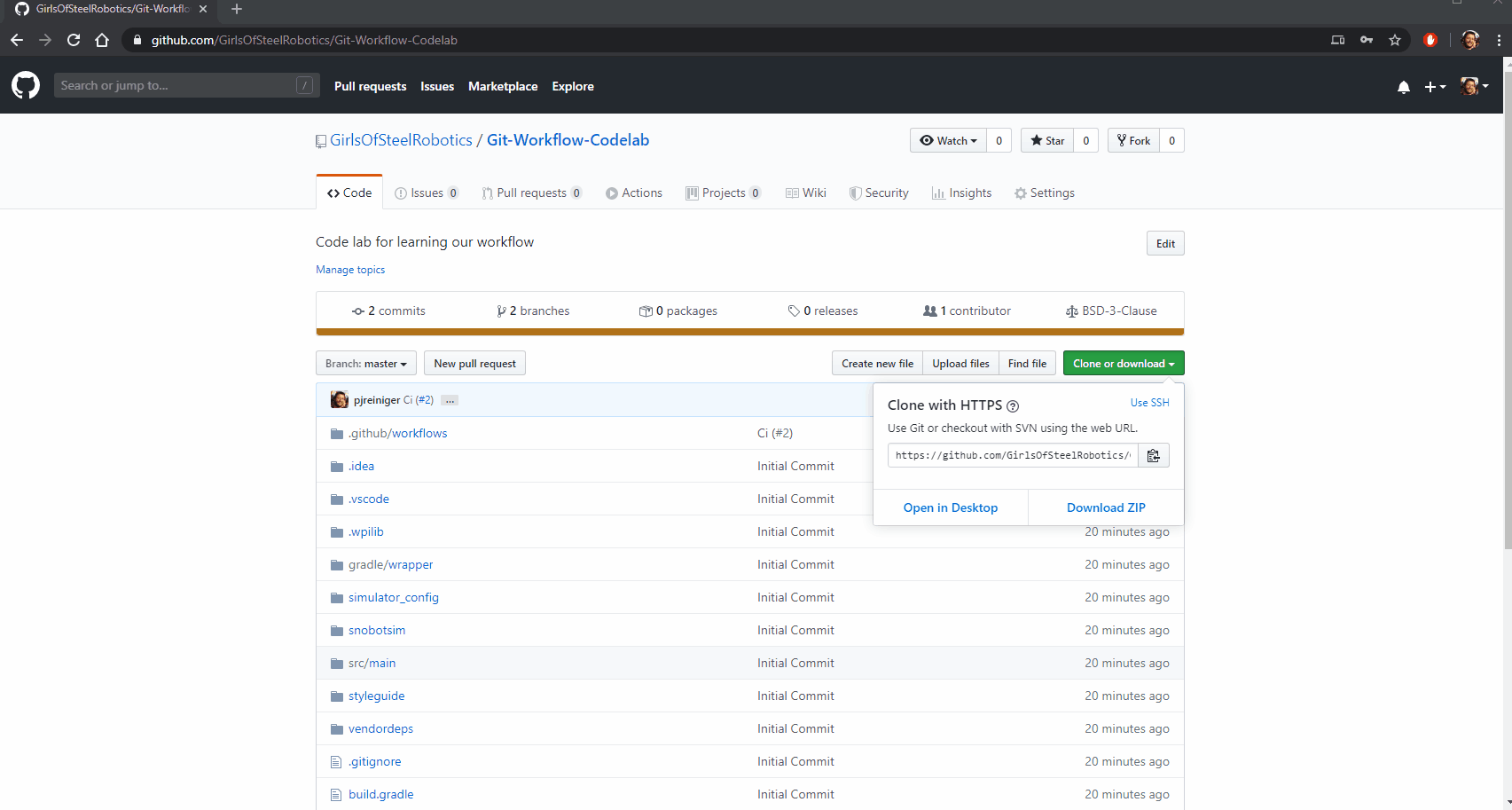The width and height of the screenshot is (1512, 810).
Task: Click the cast/install icon in address bar
Action: tap(1338, 40)
